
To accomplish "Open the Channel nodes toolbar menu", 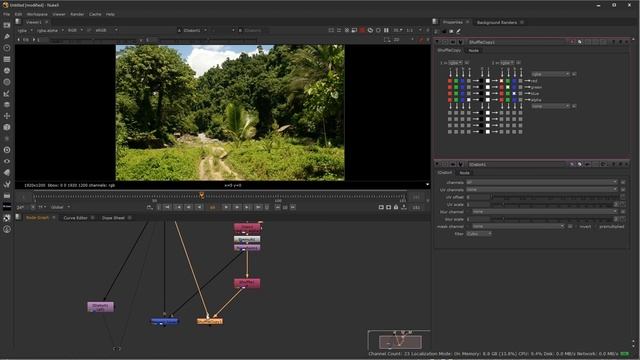I will pyautogui.click(x=7, y=60).
